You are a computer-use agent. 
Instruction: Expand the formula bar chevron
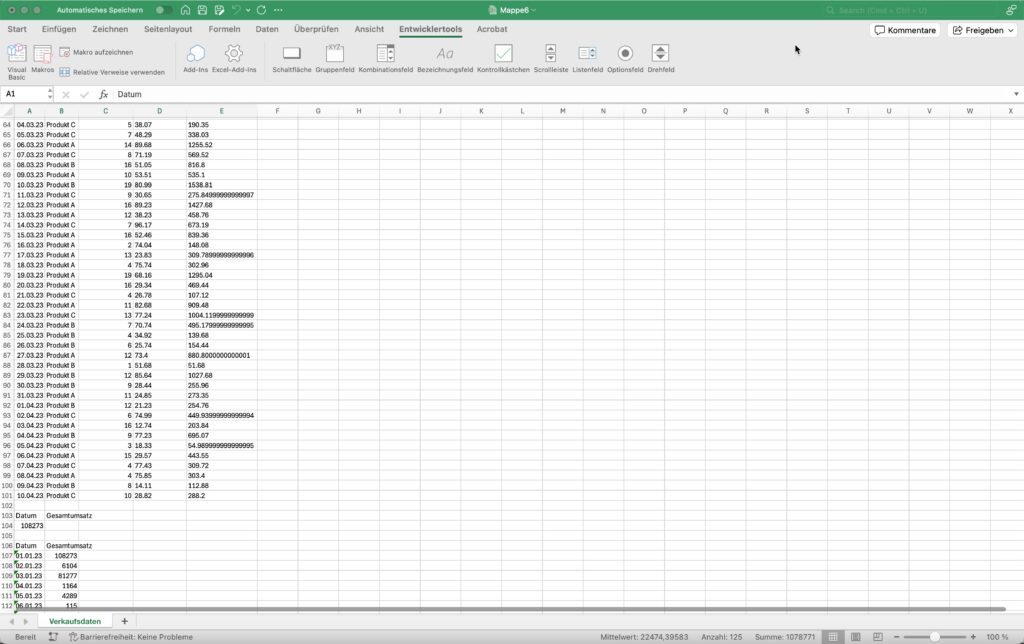point(1014,95)
